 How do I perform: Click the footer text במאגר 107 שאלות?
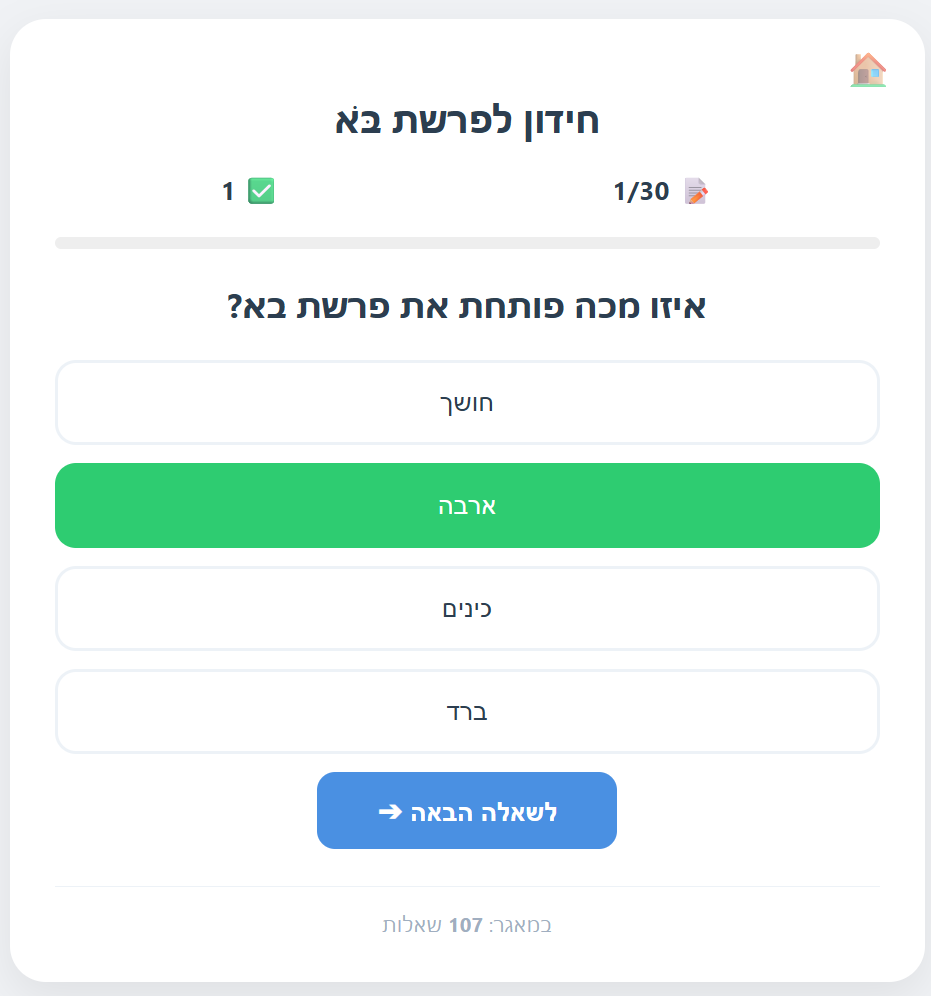coord(467,925)
